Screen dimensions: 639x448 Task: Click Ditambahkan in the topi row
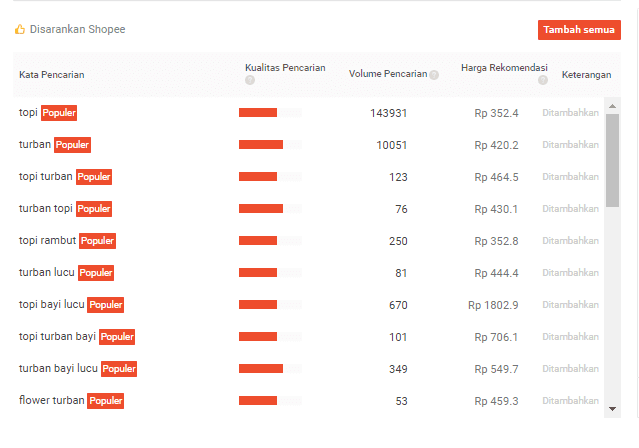(570, 113)
